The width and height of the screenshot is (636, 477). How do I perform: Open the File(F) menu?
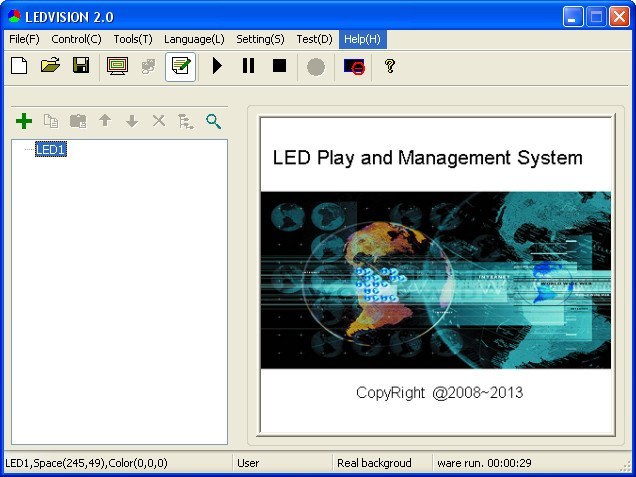(24, 39)
